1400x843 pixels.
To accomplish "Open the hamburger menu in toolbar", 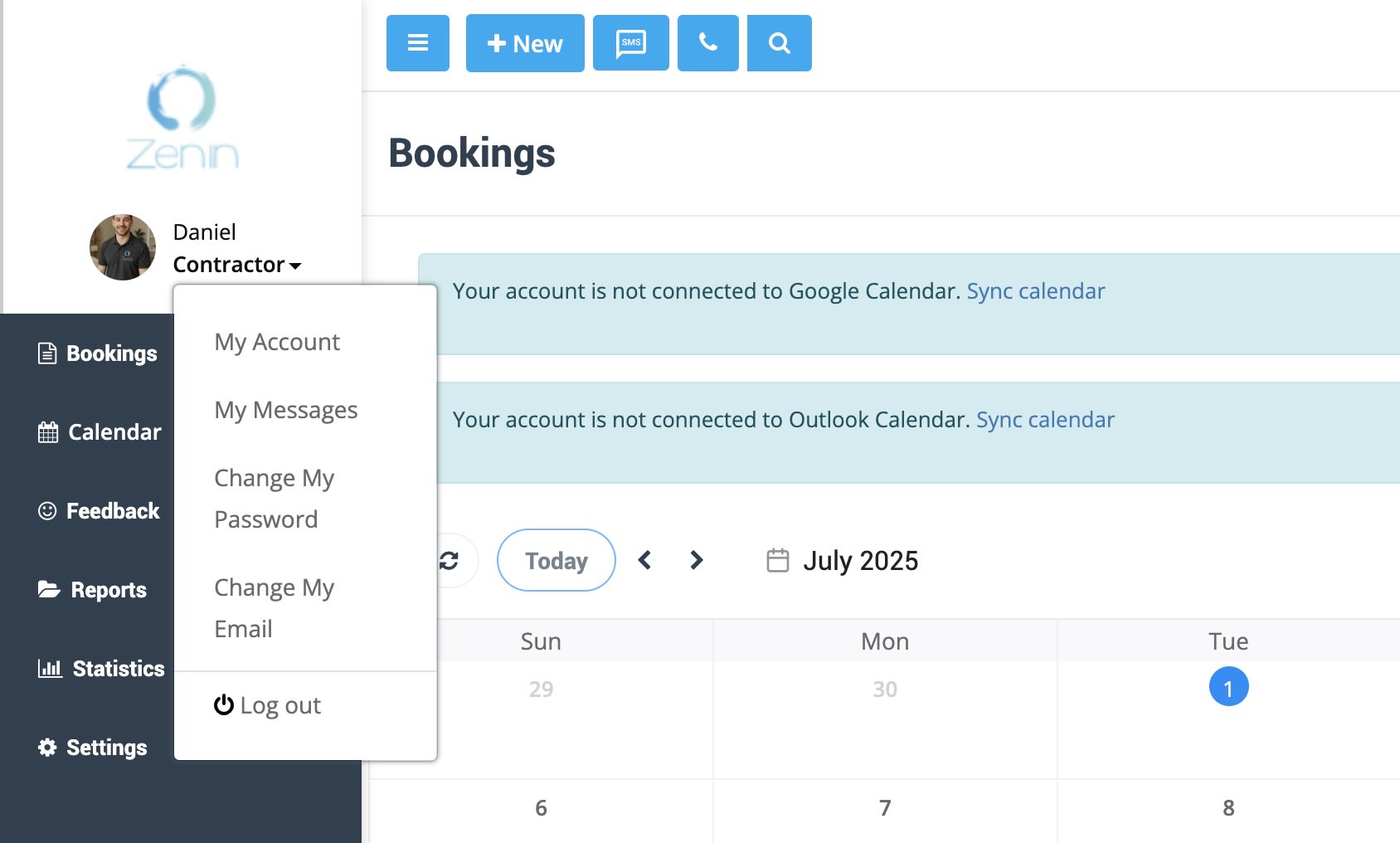I will 417,42.
